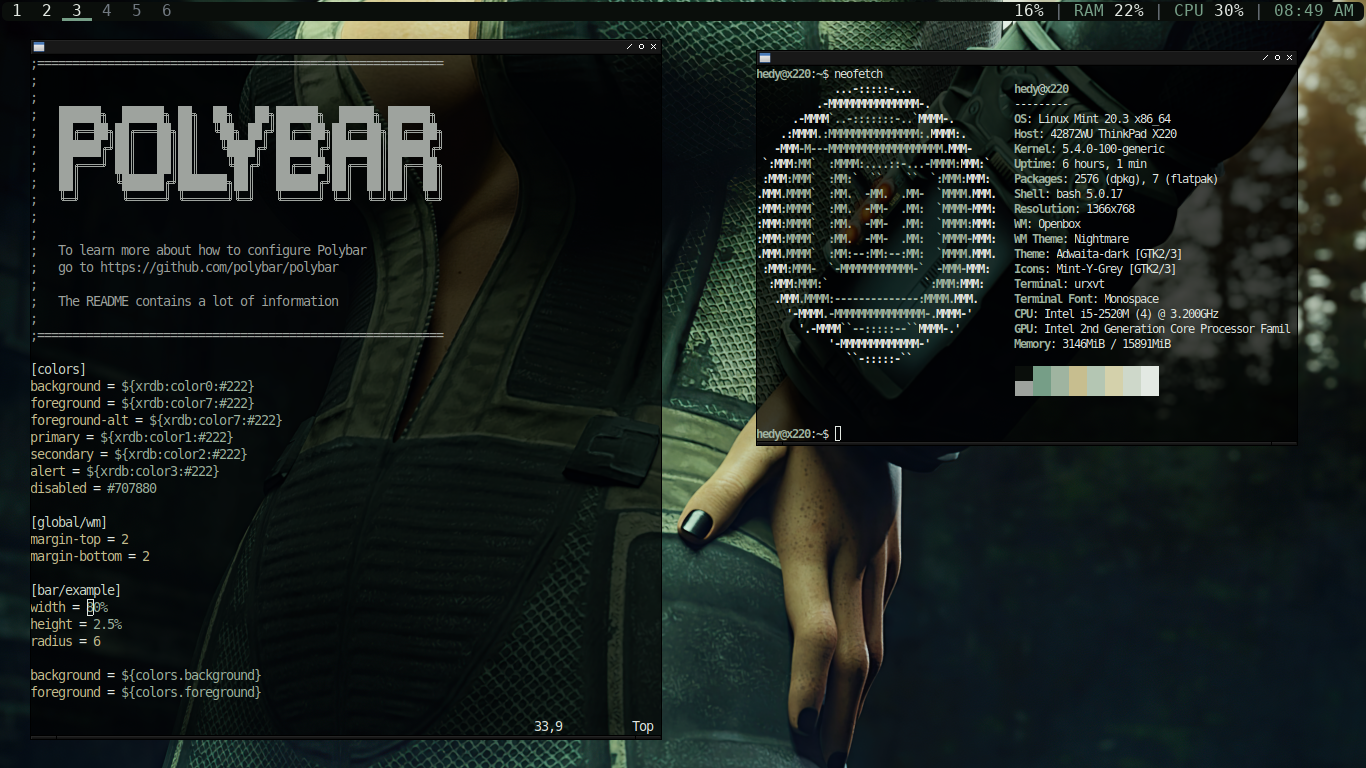
Task: Select the active workspace 3 indicator
Action: [76, 11]
